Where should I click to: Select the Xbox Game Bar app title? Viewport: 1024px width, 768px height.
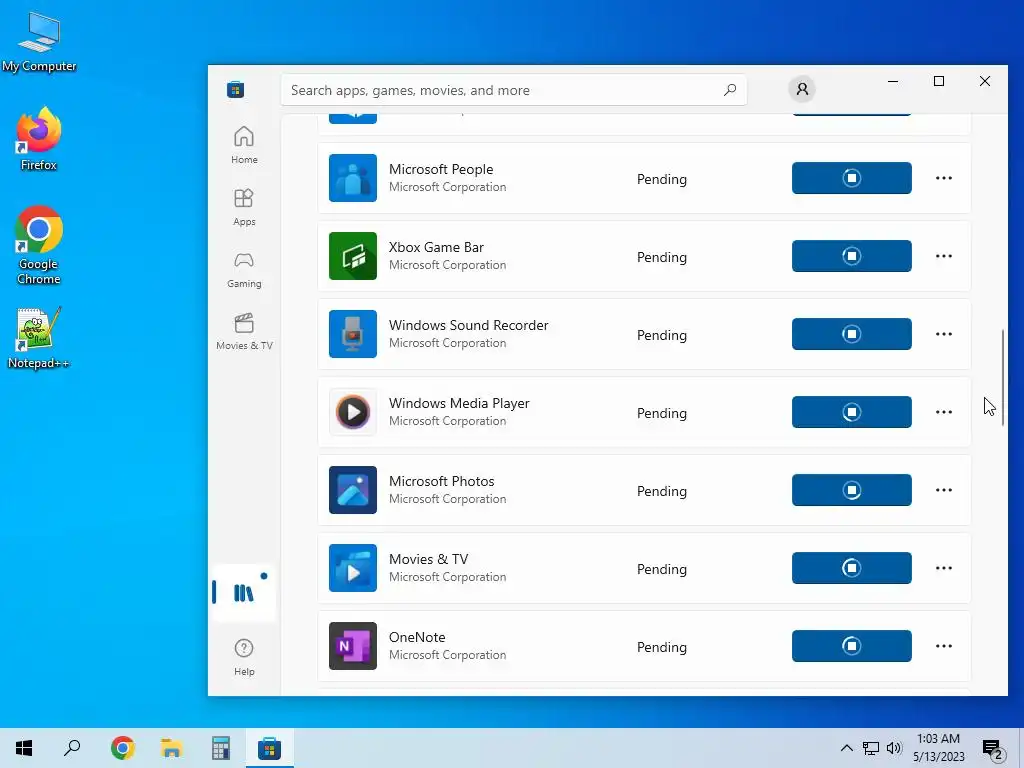pyautogui.click(x=436, y=247)
